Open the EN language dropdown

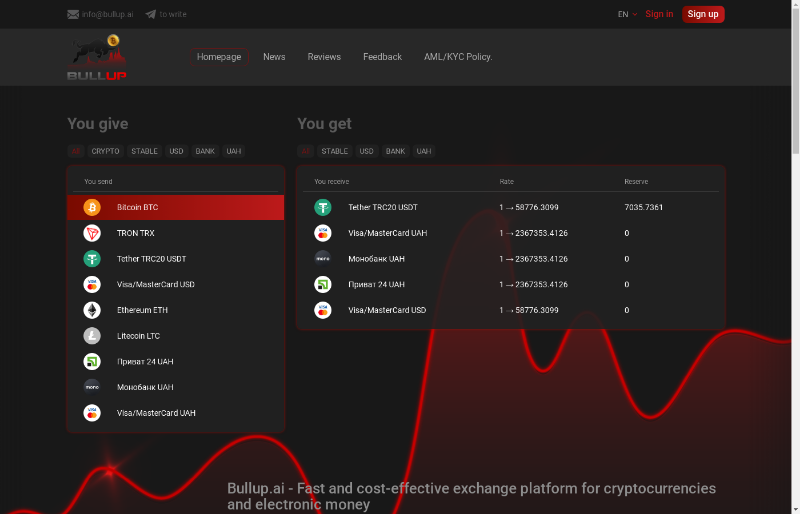coord(627,15)
